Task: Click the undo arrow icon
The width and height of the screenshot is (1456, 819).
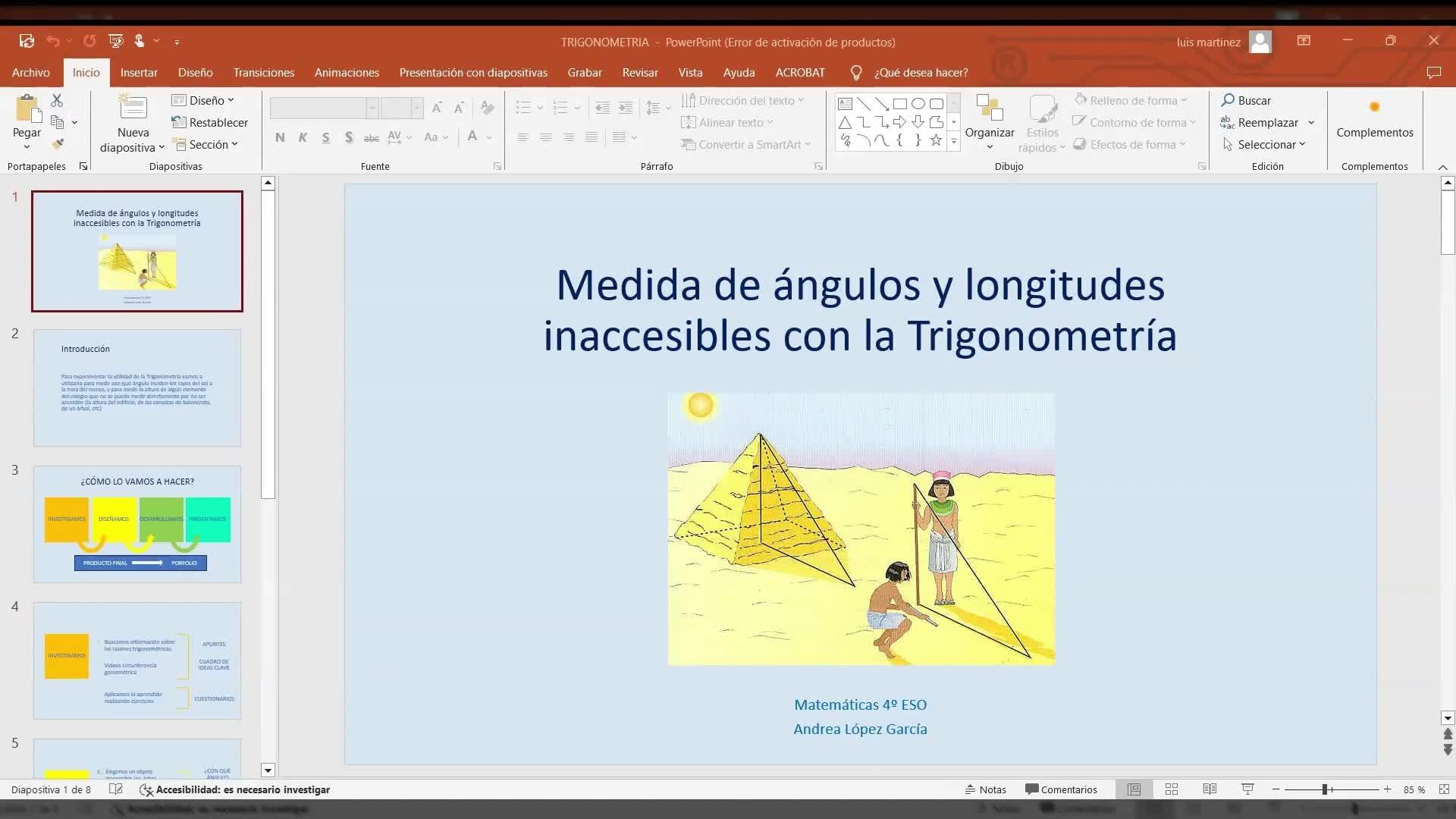Action: (x=52, y=41)
